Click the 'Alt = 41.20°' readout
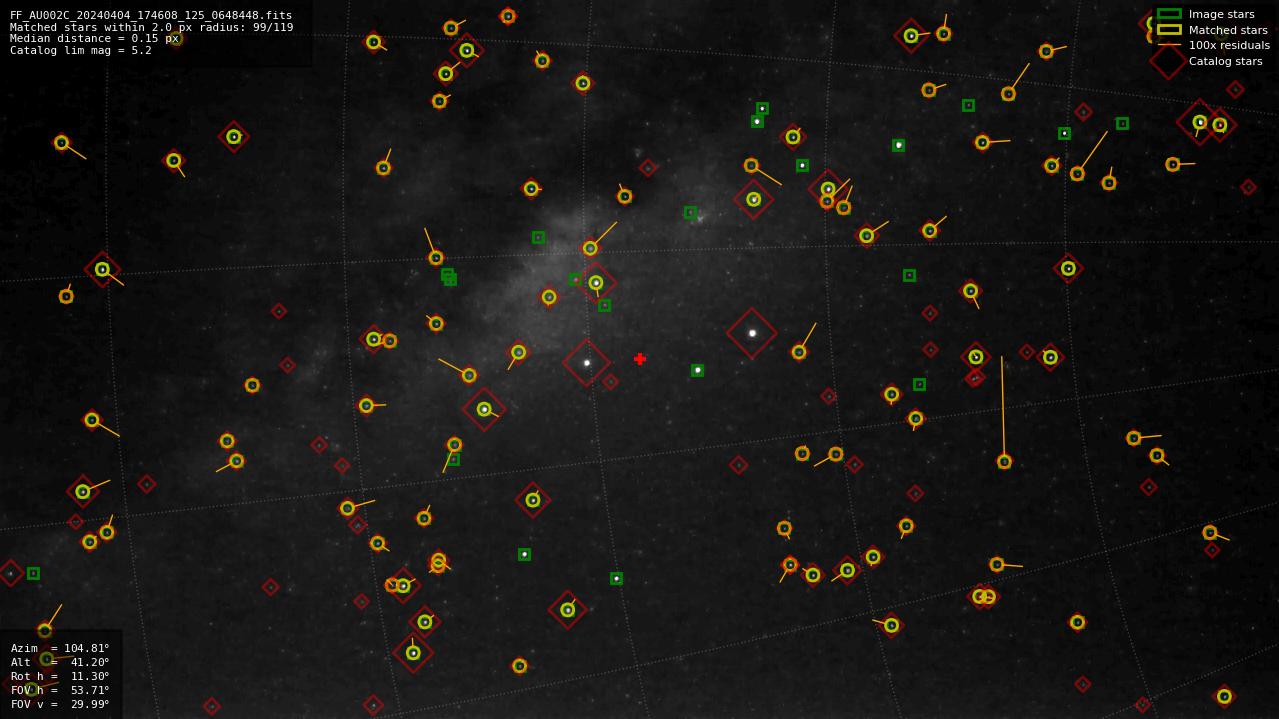The width and height of the screenshot is (1279, 719). [60, 662]
